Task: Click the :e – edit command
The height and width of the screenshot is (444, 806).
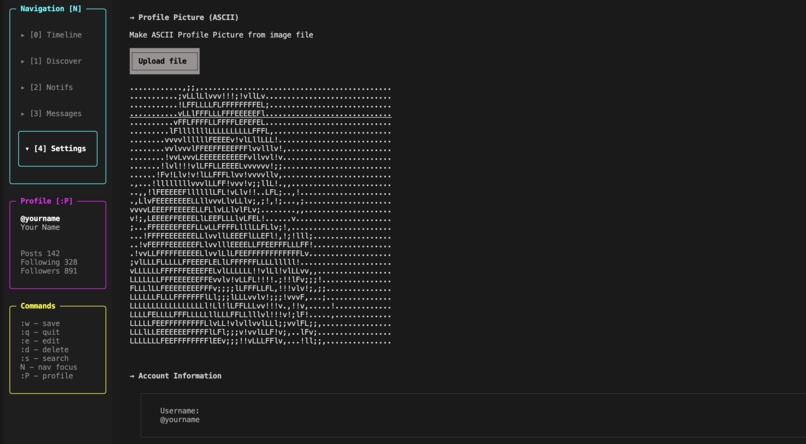Action: tap(40, 341)
